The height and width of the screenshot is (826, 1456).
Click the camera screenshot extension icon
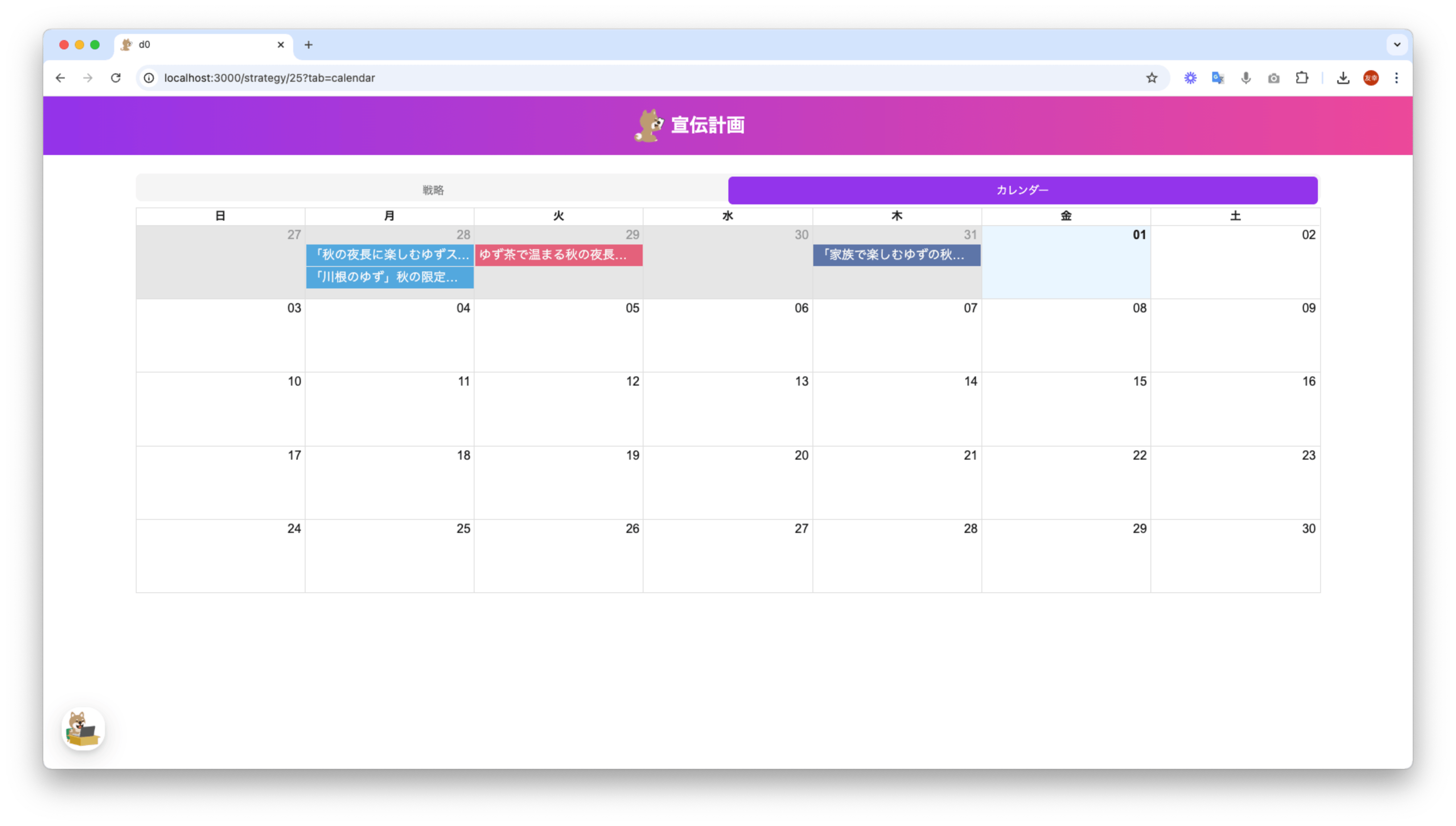(x=1273, y=78)
